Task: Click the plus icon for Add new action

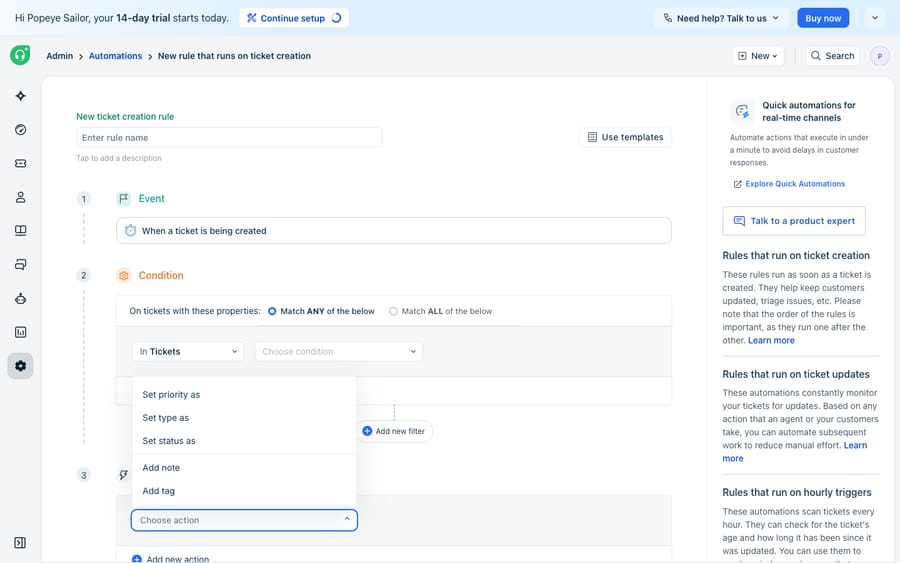Action: [137, 559]
